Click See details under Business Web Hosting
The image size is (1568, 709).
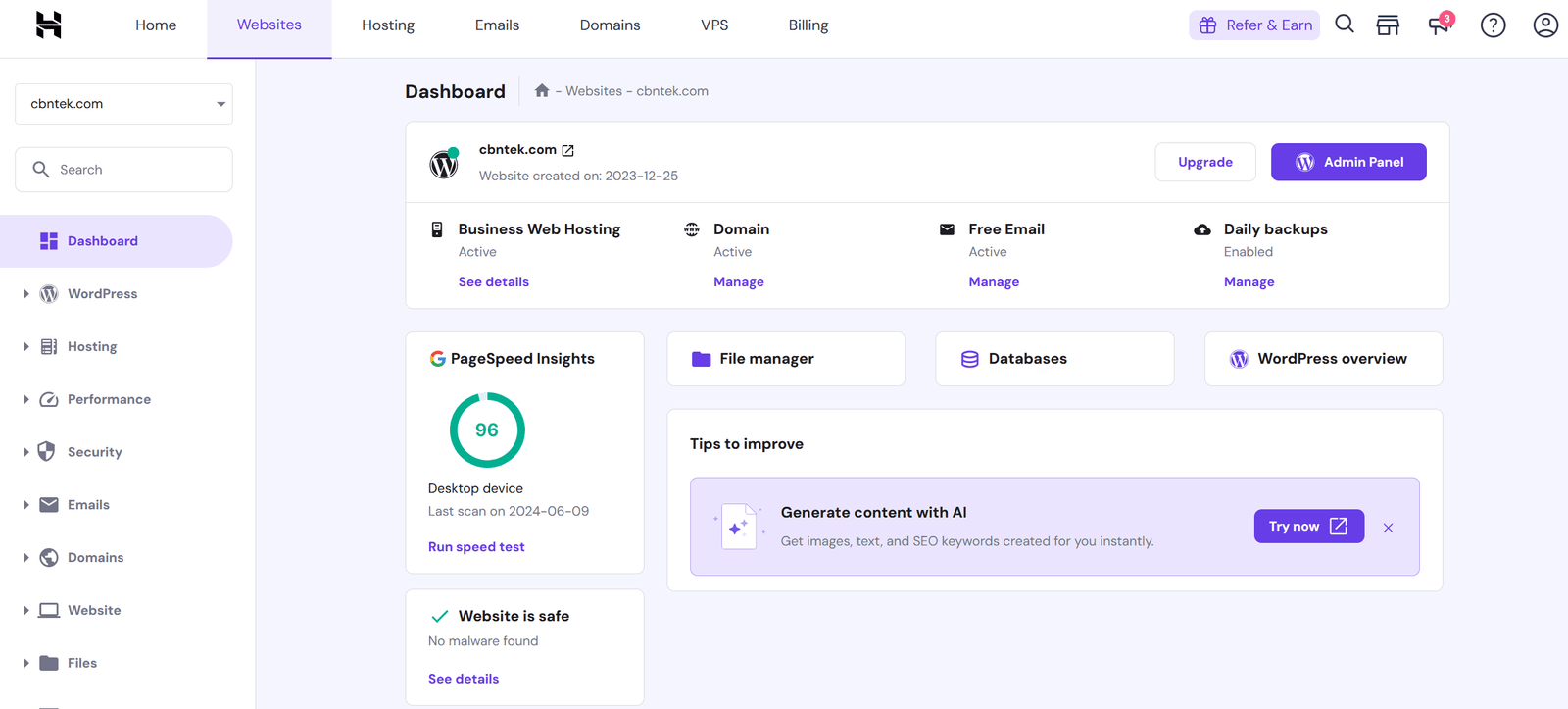click(x=494, y=282)
